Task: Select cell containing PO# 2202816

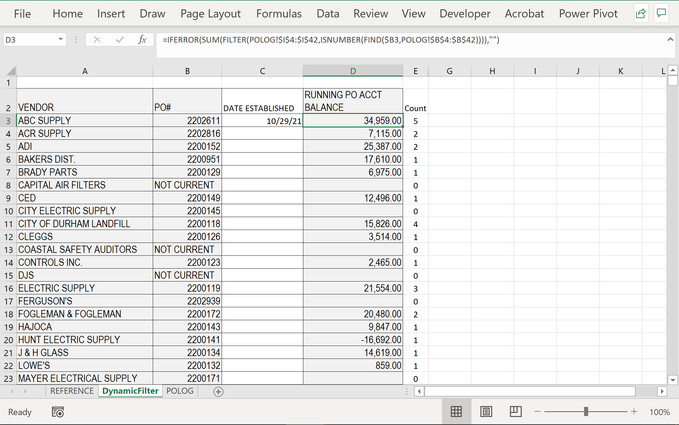Action: (x=187, y=133)
